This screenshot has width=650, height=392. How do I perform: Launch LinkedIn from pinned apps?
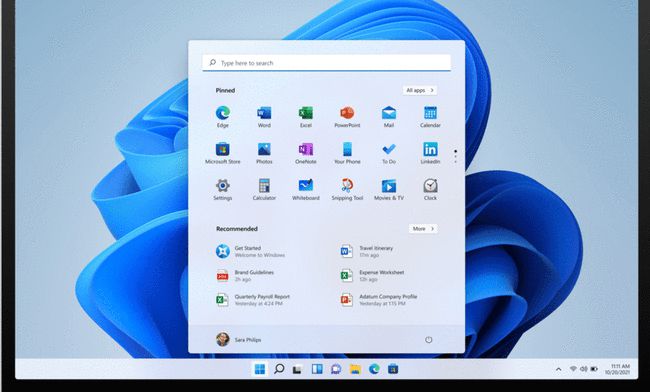pyautogui.click(x=430, y=153)
